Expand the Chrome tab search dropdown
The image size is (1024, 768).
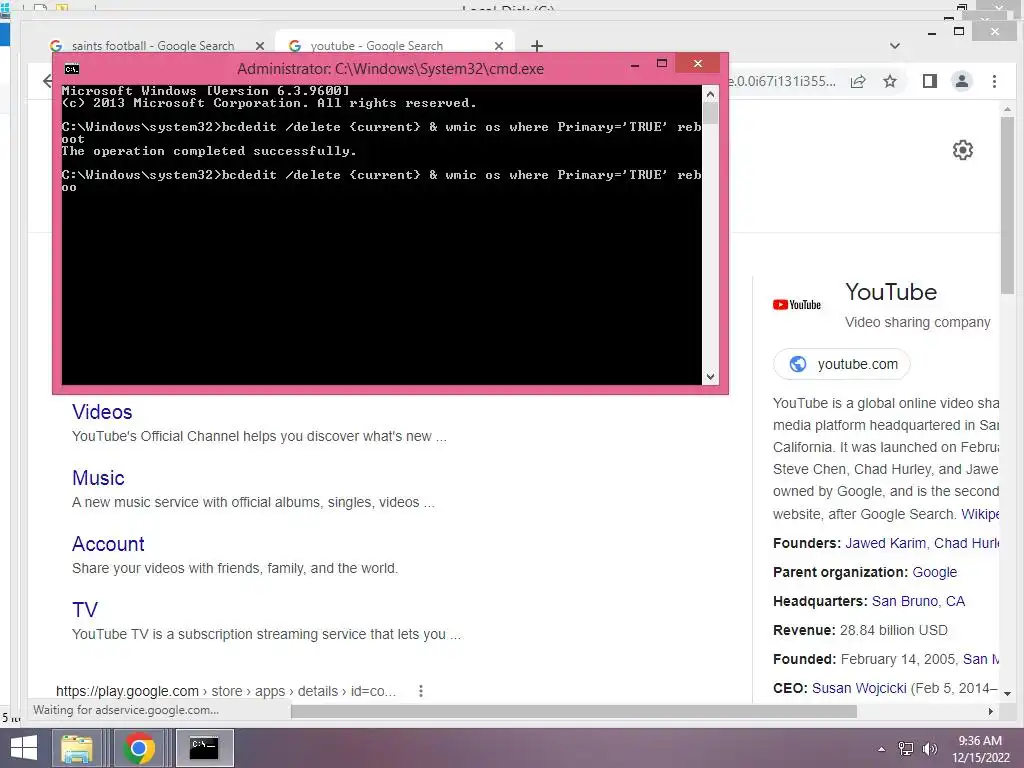895,46
